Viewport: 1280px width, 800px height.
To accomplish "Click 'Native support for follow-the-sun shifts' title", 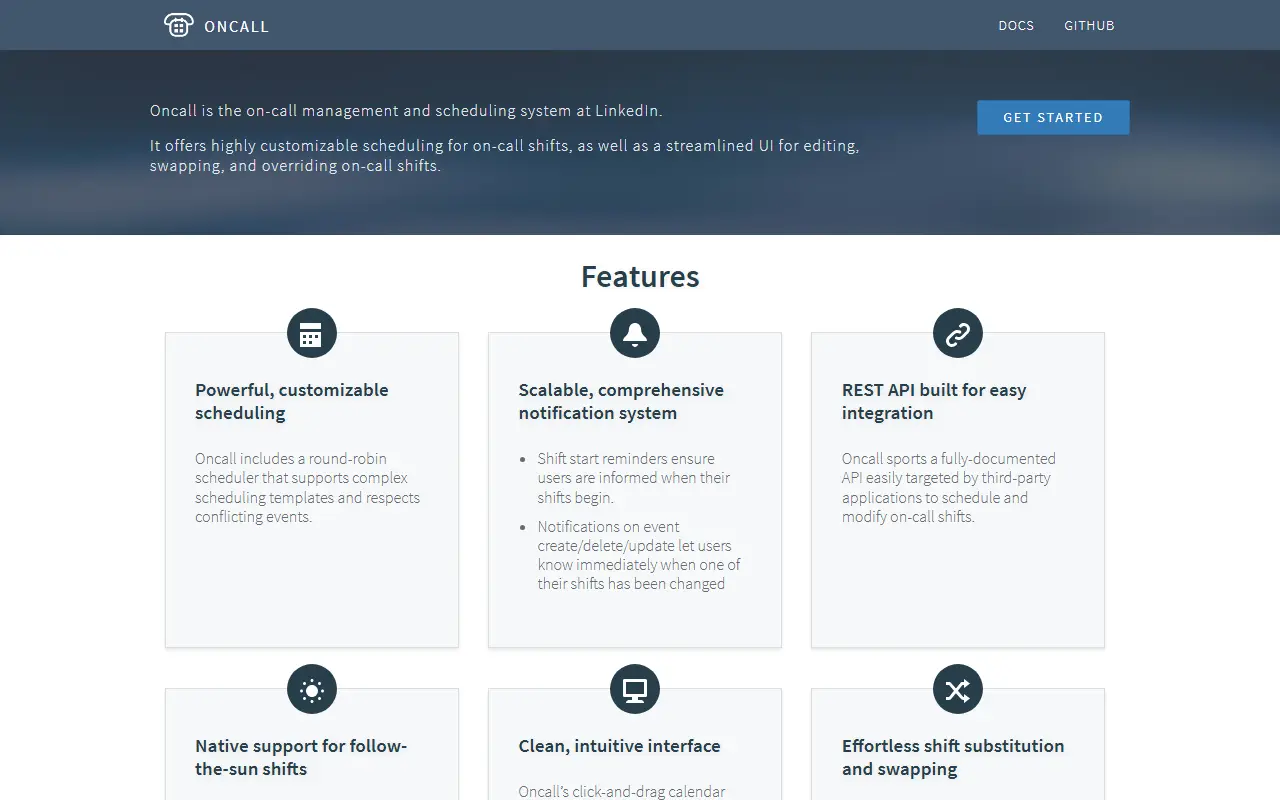I will 301,757.
